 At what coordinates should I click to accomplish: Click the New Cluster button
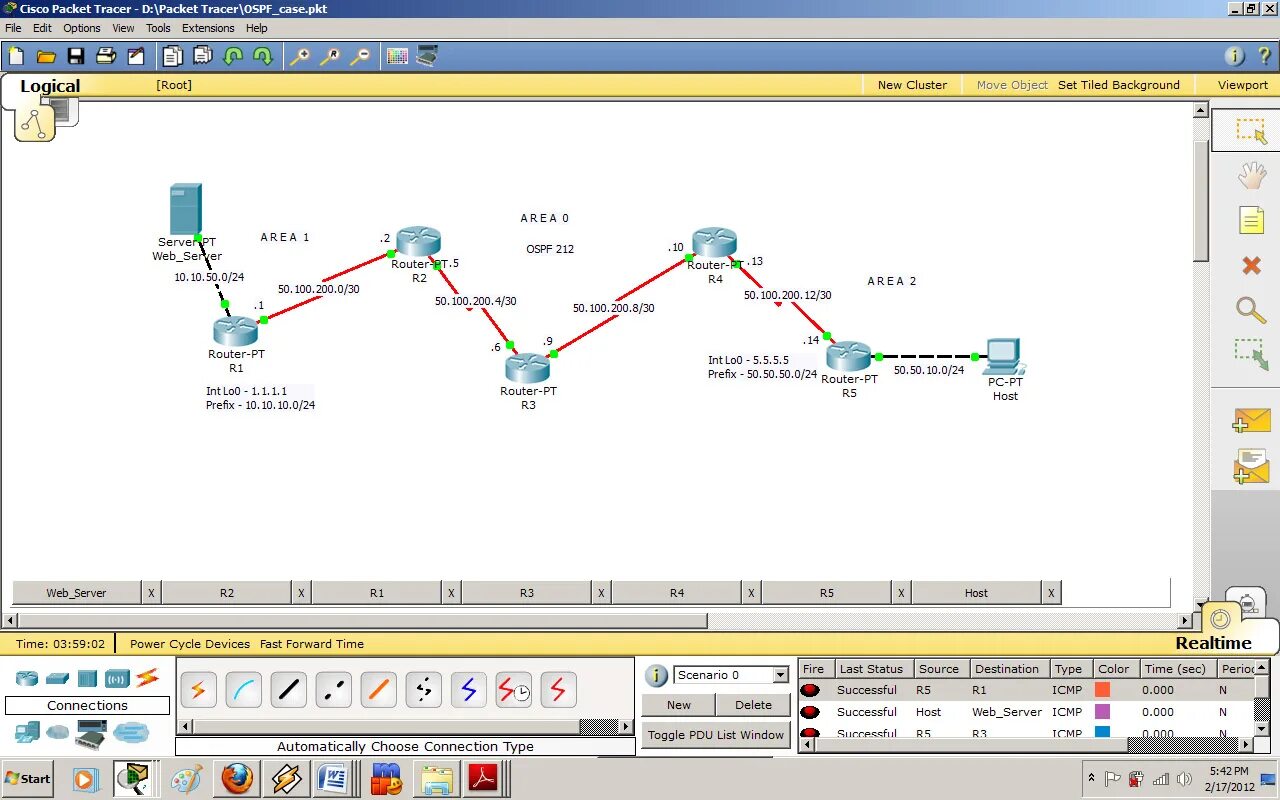click(x=912, y=85)
